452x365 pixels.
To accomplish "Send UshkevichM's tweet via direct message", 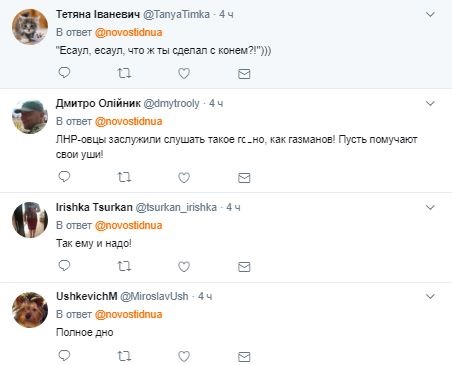I will coord(244,357).
